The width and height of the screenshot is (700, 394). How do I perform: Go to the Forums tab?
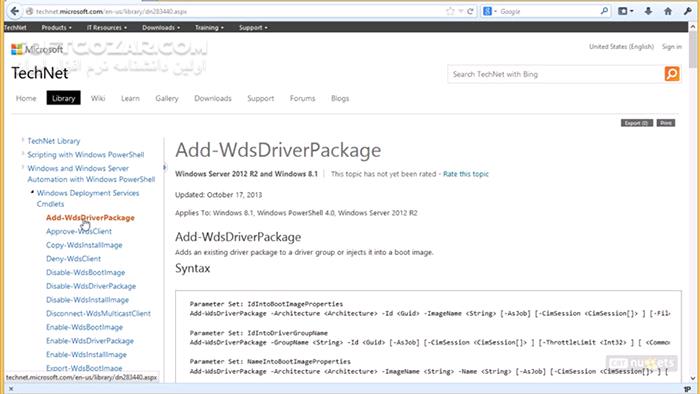302,98
